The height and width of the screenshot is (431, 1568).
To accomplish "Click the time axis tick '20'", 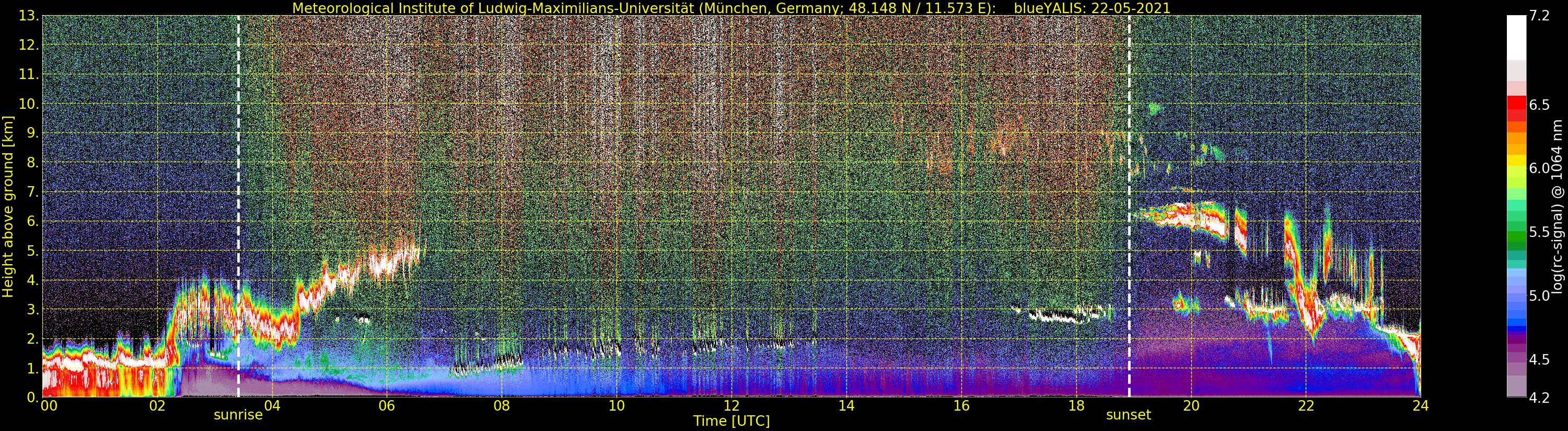I will 1191,405.
